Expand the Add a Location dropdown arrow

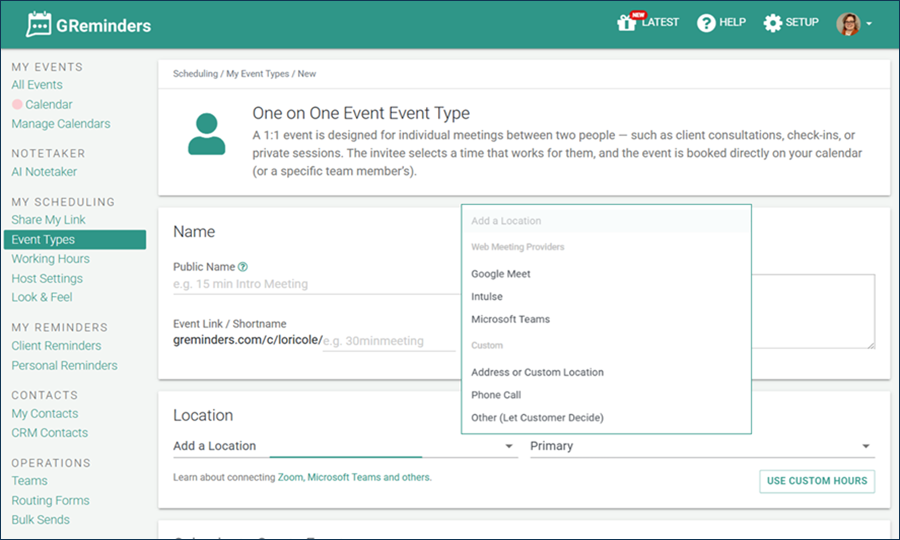[509, 447]
